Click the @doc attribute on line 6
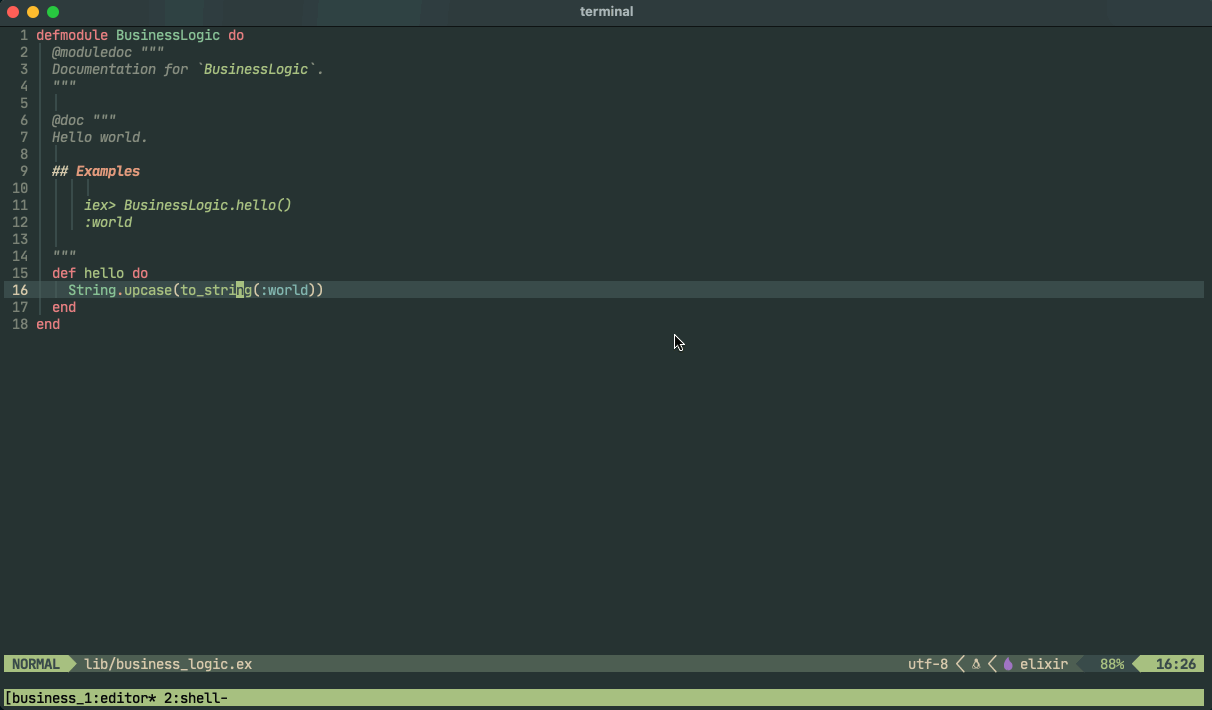 point(68,120)
